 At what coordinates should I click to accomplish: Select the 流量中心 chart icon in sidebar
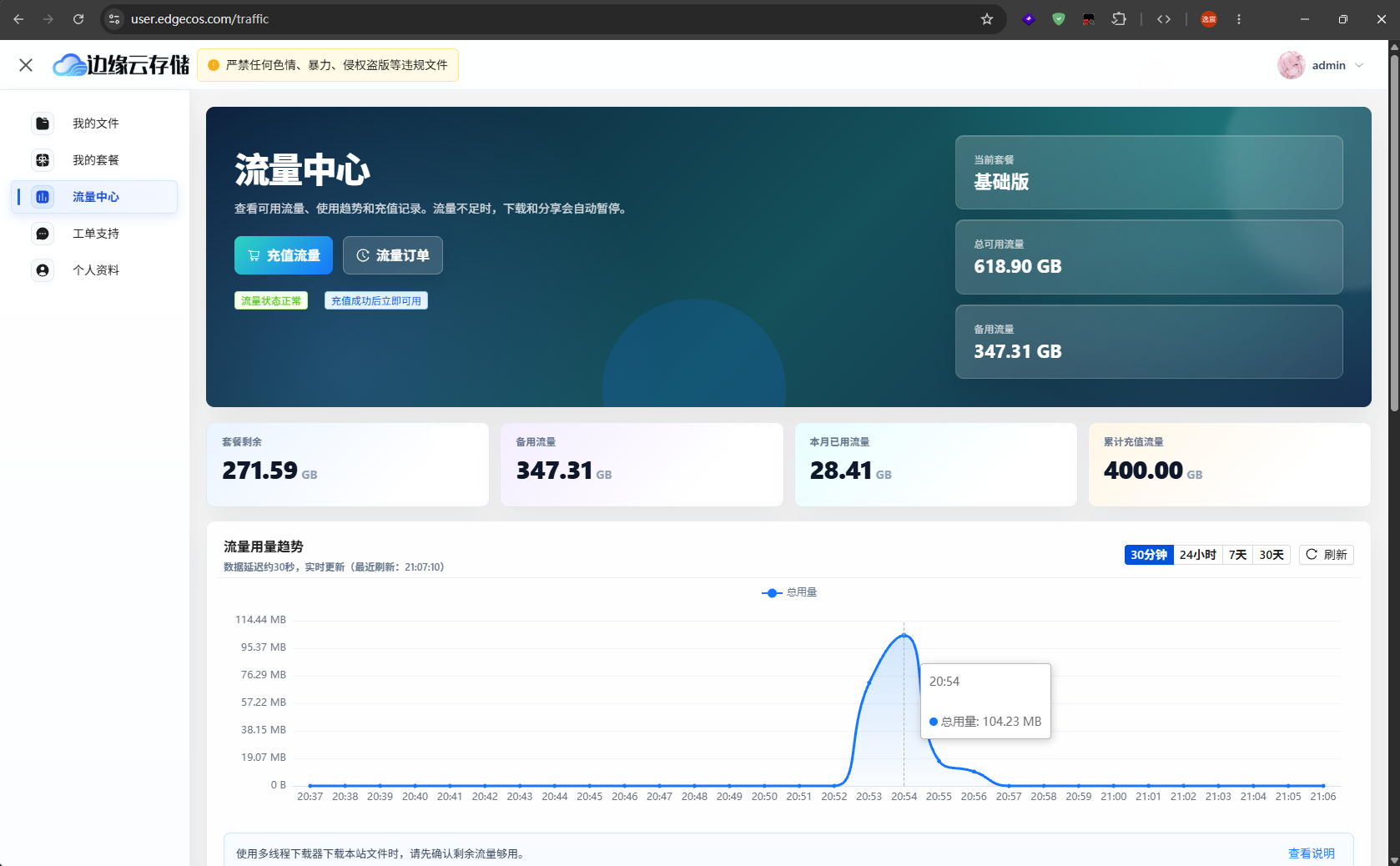tap(43, 197)
